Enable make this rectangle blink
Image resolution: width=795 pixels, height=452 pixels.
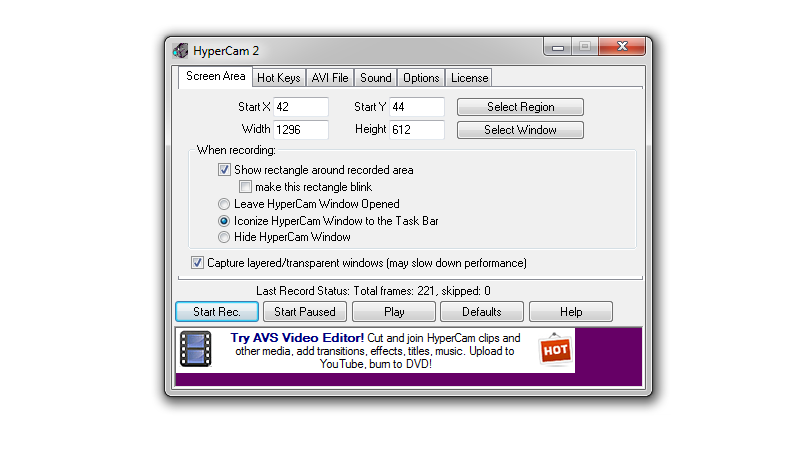point(245,187)
